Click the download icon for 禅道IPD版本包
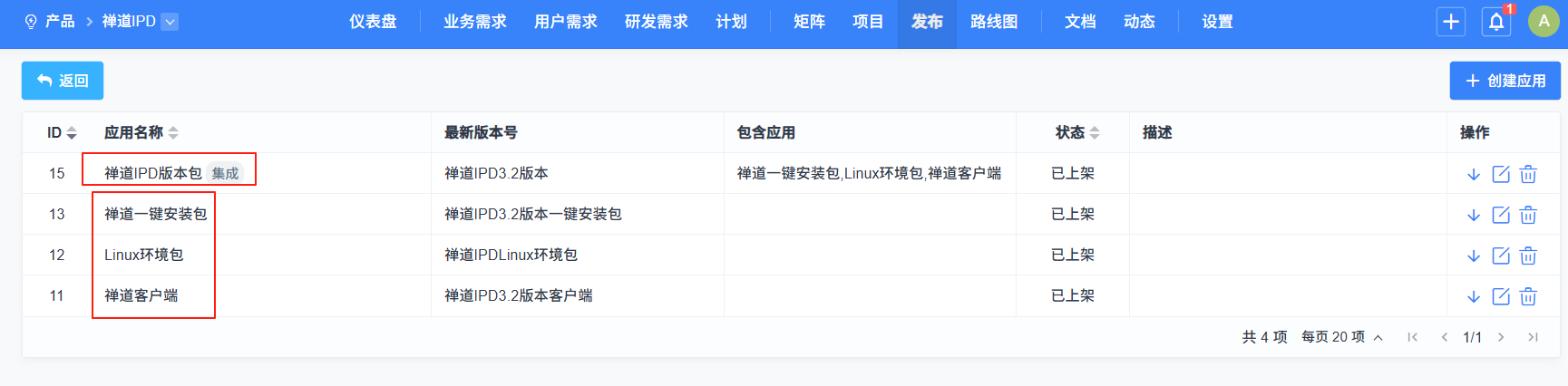Image resolution: width=1568 pixels, height=386 pixels. [x=1474, y=174]
